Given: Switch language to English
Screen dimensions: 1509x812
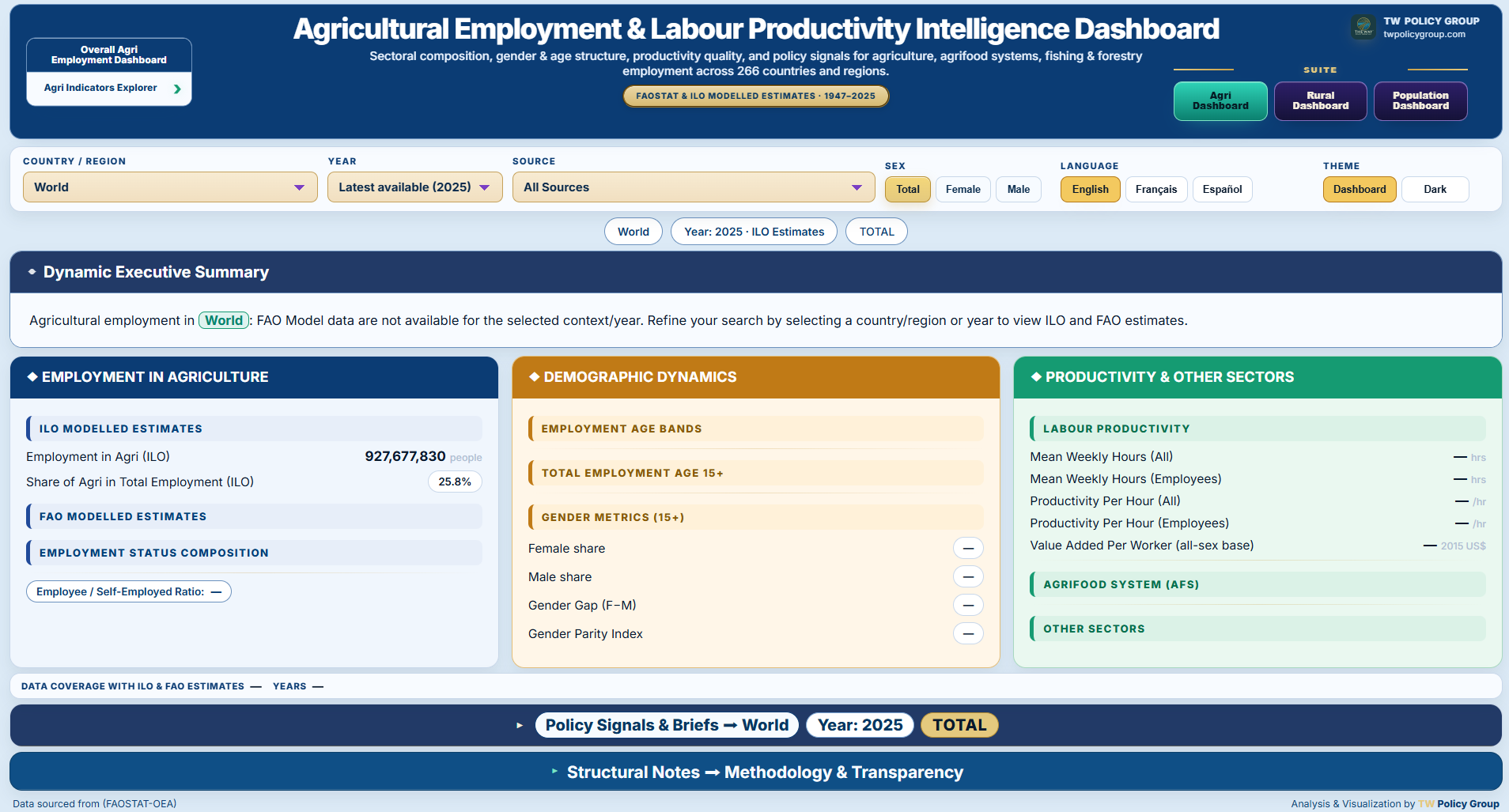Looking at the screenshot, I should 1090,189.
